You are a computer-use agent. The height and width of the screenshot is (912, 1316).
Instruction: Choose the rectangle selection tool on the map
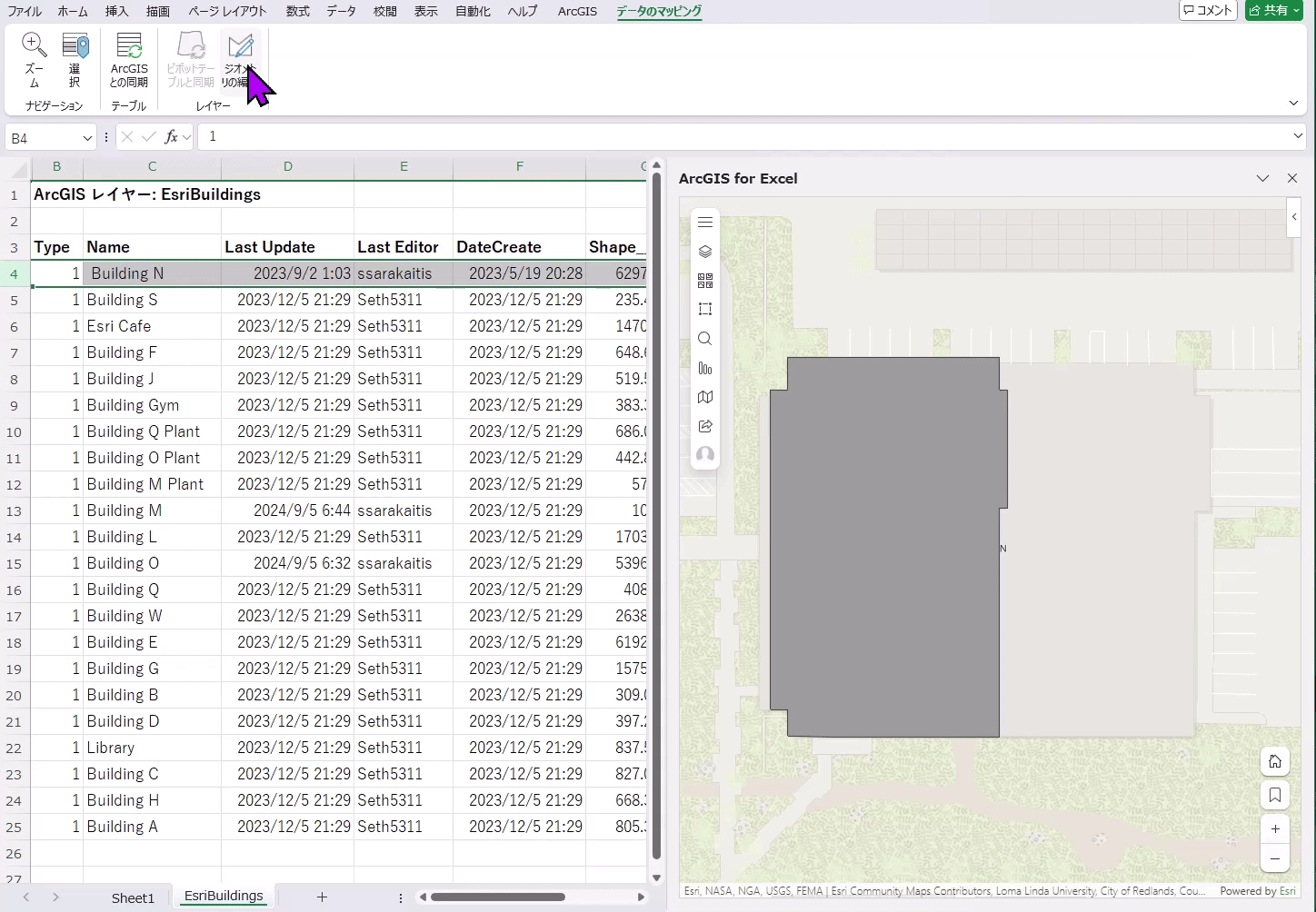(x=705, y=310)
